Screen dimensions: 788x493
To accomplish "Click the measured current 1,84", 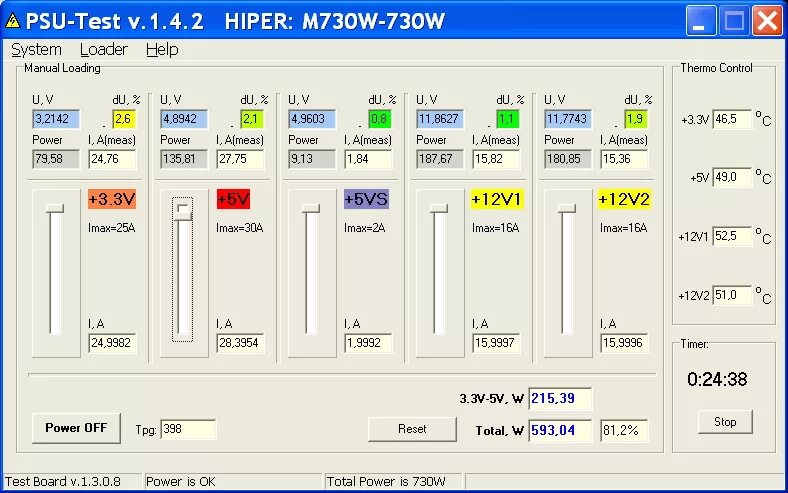I will tap(369, 159).
